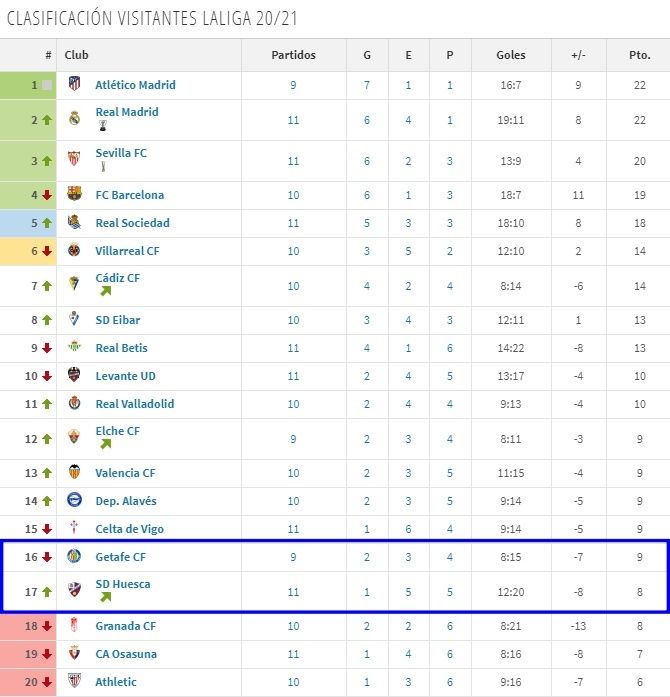The width and height of the screenshot is (670, 697).
Task: Click the Real Madrid club crest
Action: coord(74,119)
